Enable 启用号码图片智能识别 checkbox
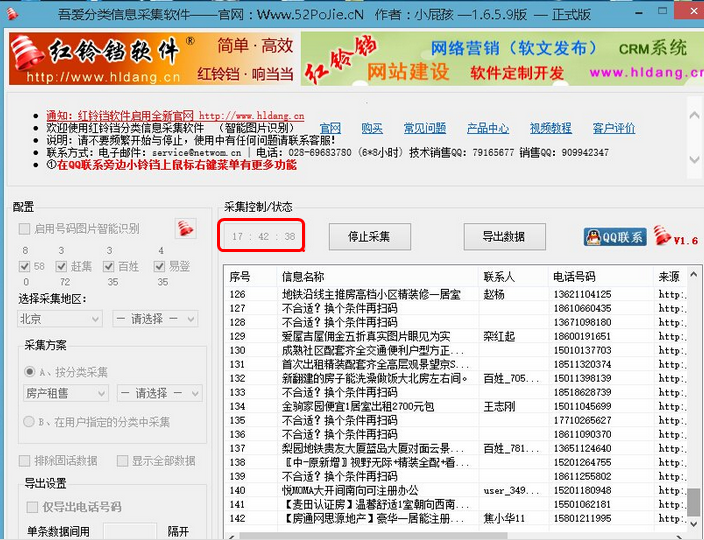Image resolution: width=704 pixels, height=540 pixels. click(24, 229)
